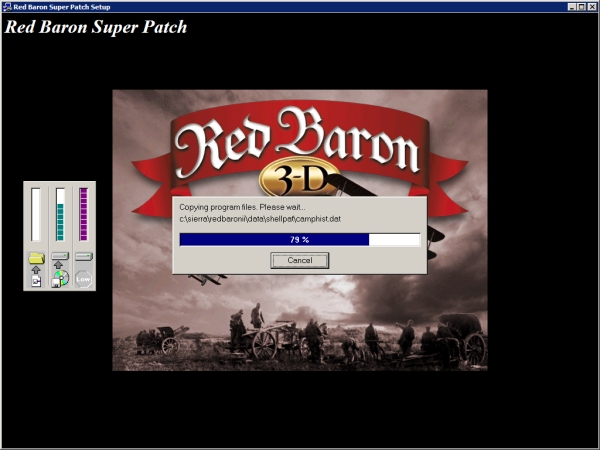Minimize the Red Baron Super Patch Setup window
600x450 pixels.
coord(571,6)
